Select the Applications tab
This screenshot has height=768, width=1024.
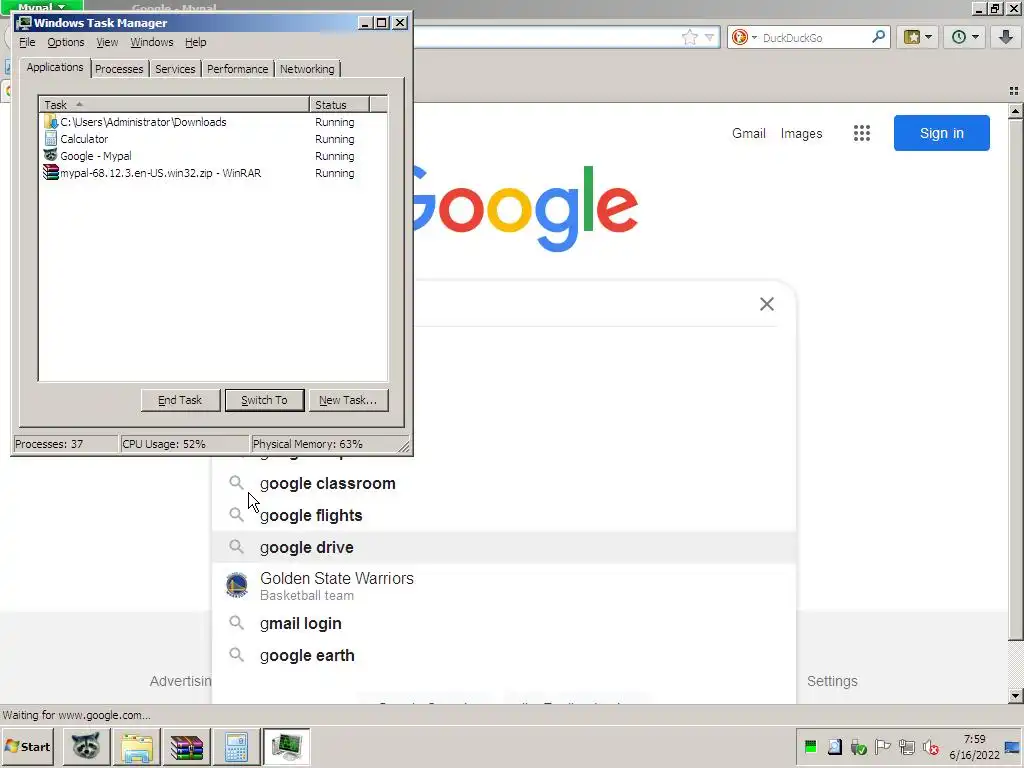click(55, 67)
